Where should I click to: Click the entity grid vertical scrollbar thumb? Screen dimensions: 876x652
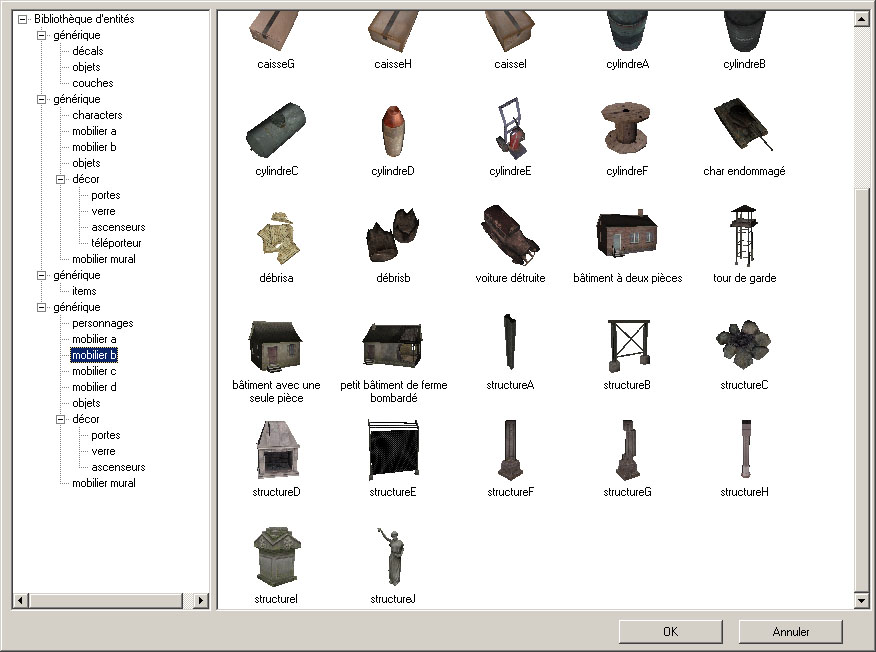pos(861,391)
